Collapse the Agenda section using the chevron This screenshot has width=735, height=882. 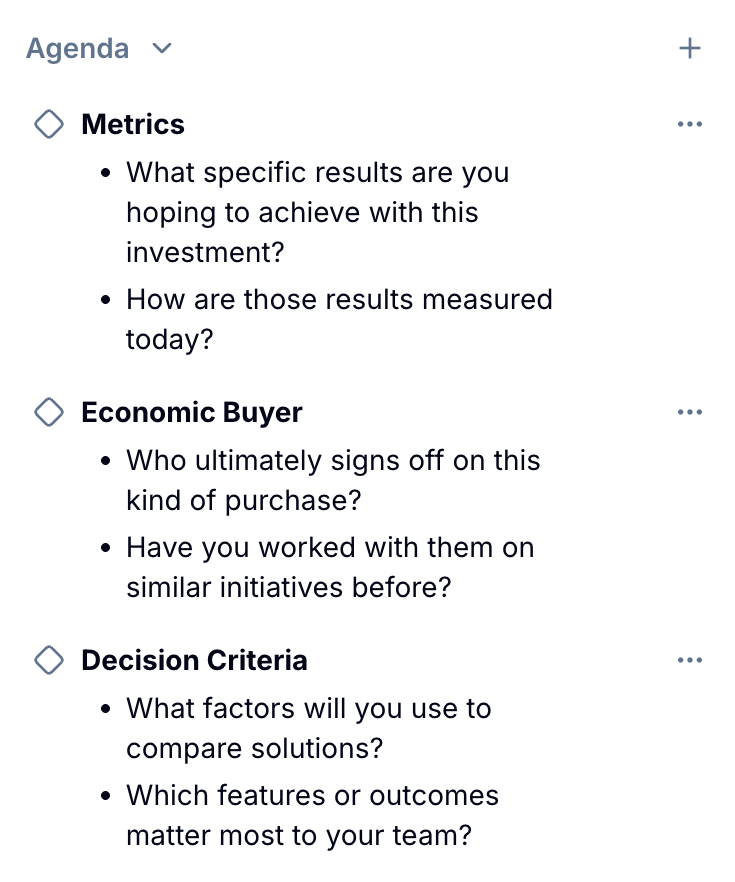coord(162,48)
